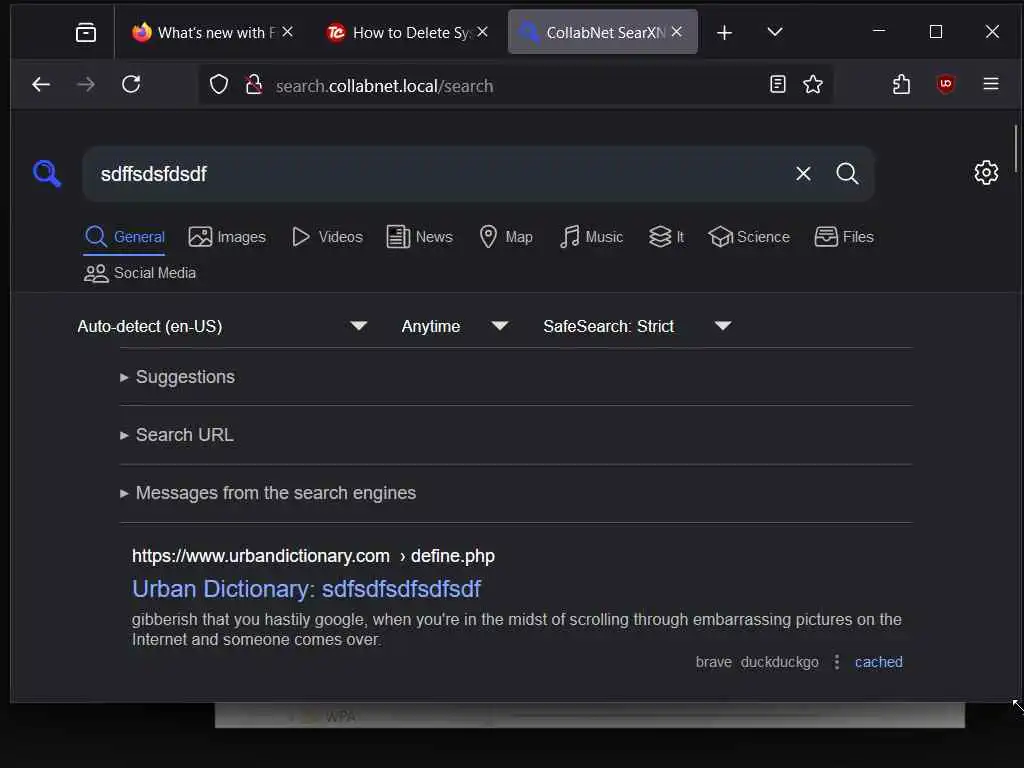This screenshot has width=1024, height=768.
Task: Switch to Videos search category
Action: 327,237
